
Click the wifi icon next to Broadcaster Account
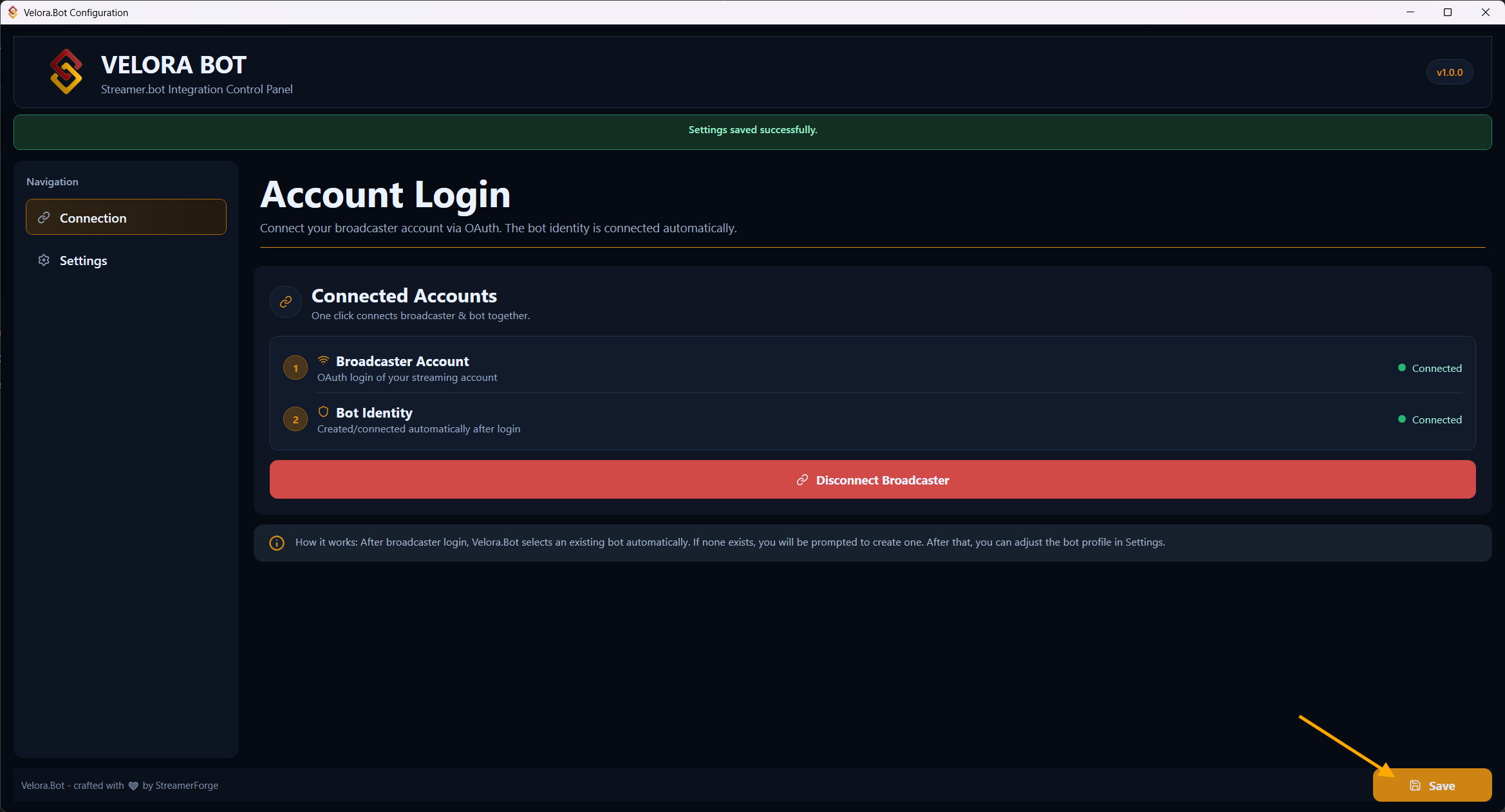point(324,360)
